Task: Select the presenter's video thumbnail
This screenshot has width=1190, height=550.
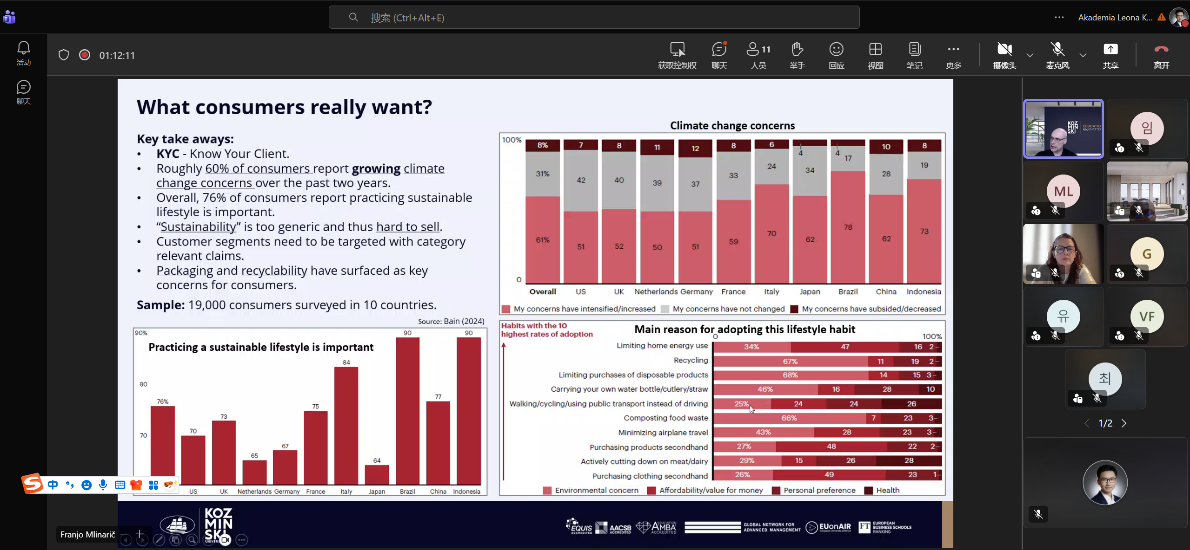Action: click(x=1063, y=129)
